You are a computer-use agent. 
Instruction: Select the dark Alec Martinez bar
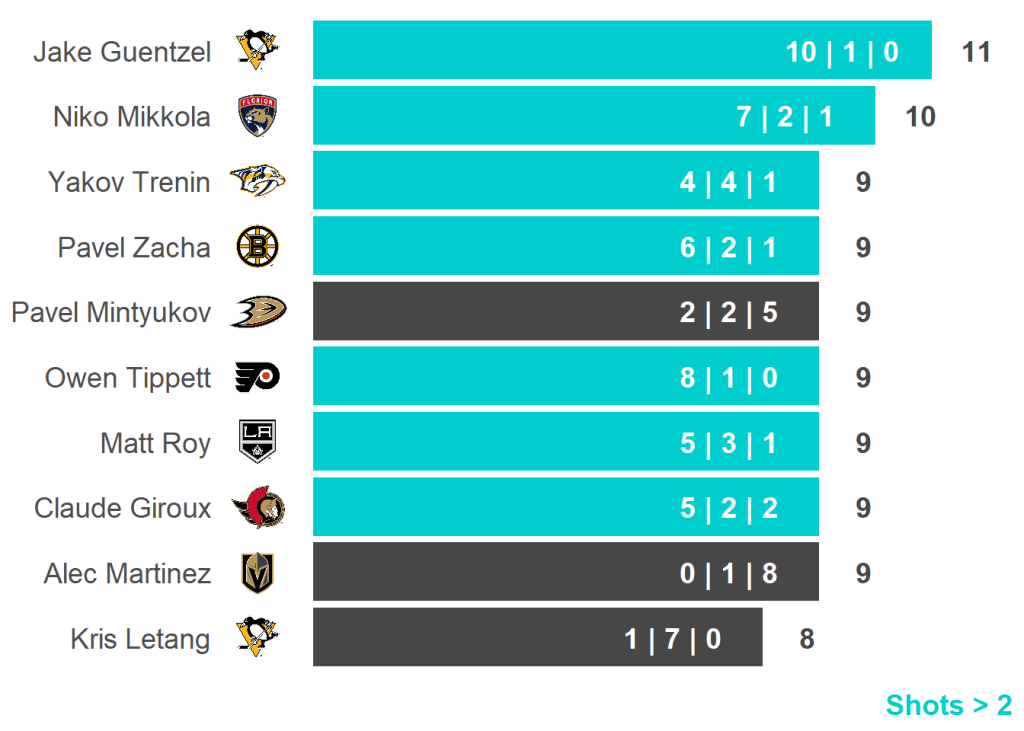tap(565, 573)
